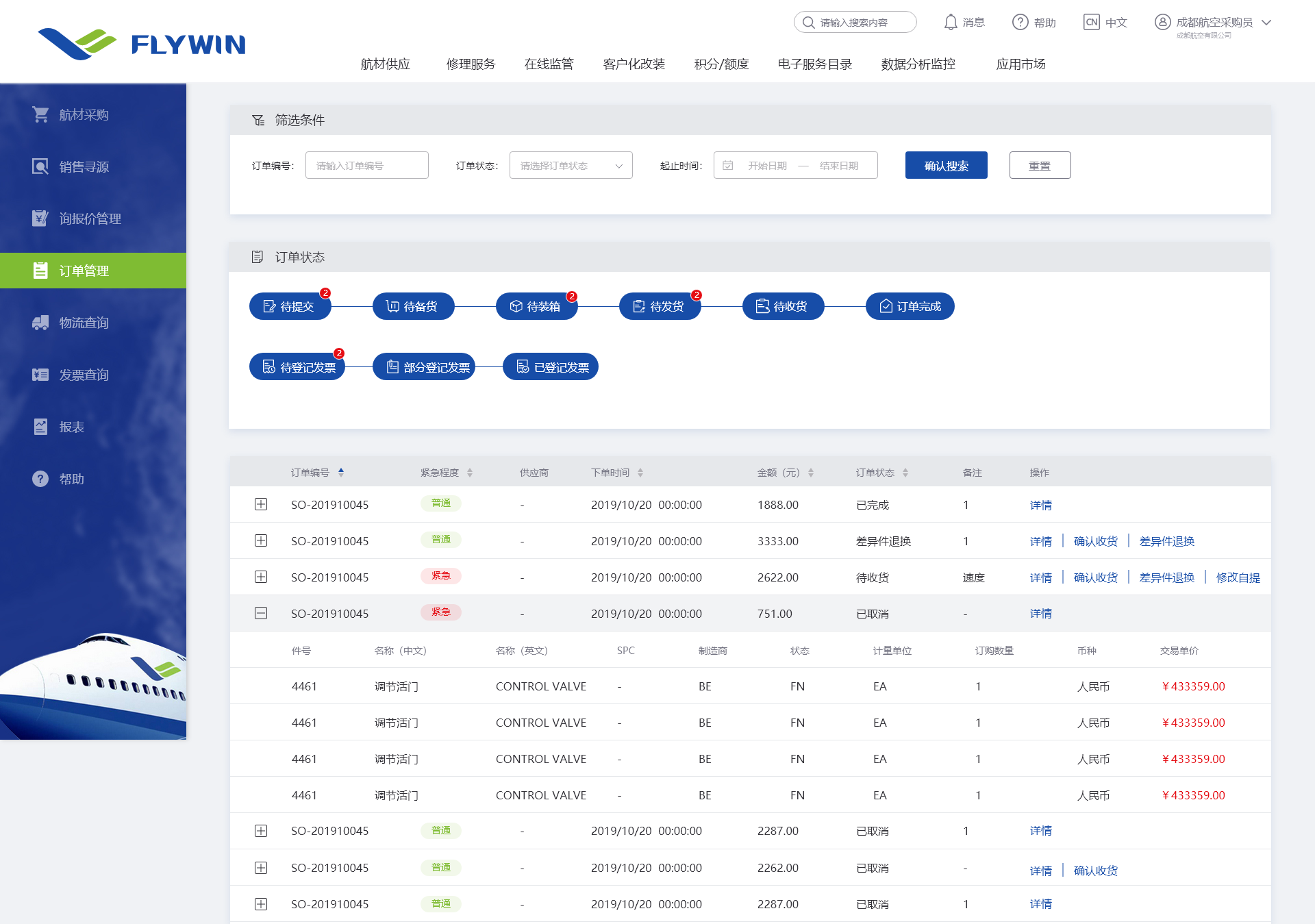Open the 订单状态 dropdown selector

(x=571, y=166)
